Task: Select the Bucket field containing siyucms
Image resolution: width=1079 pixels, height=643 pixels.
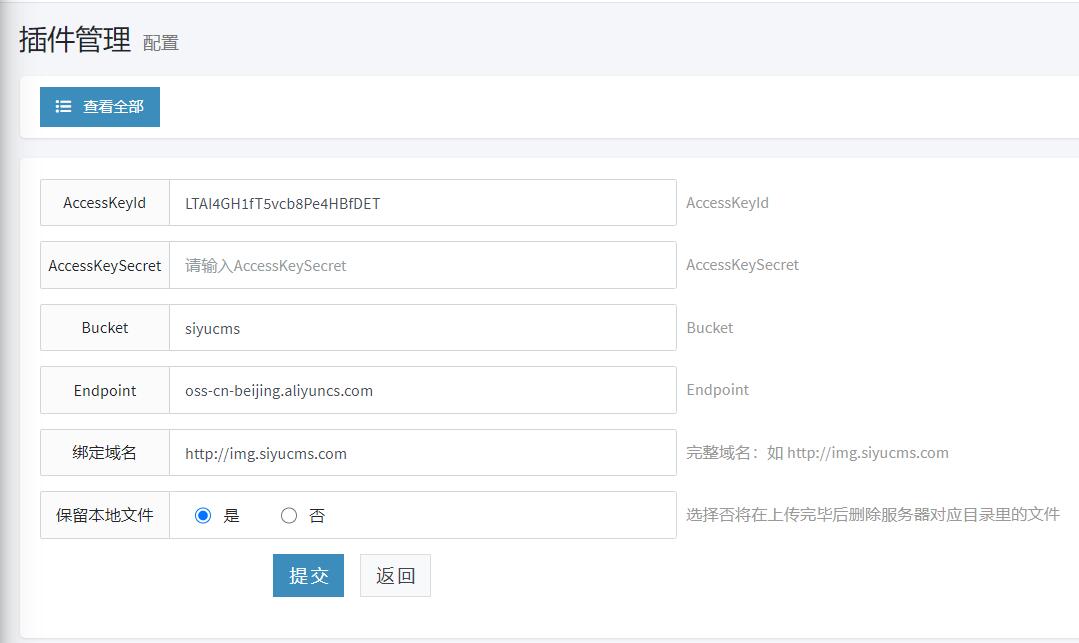Action: pyautogui.click(x=422, y=328)
